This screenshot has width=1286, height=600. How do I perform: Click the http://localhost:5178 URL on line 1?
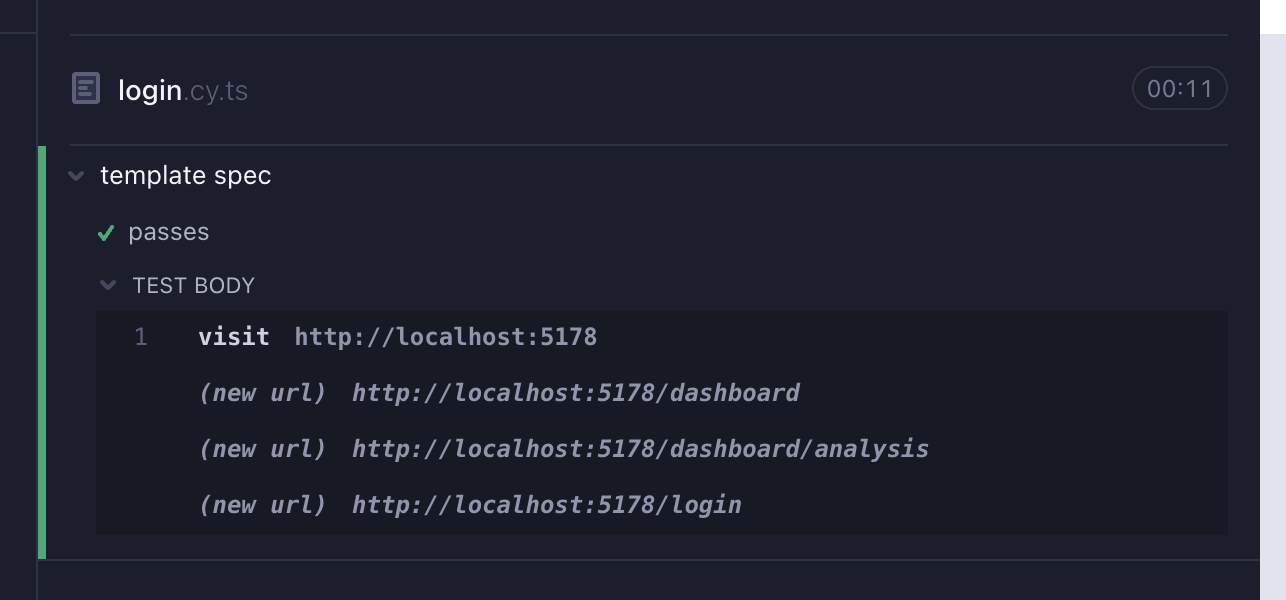point(445,336)
